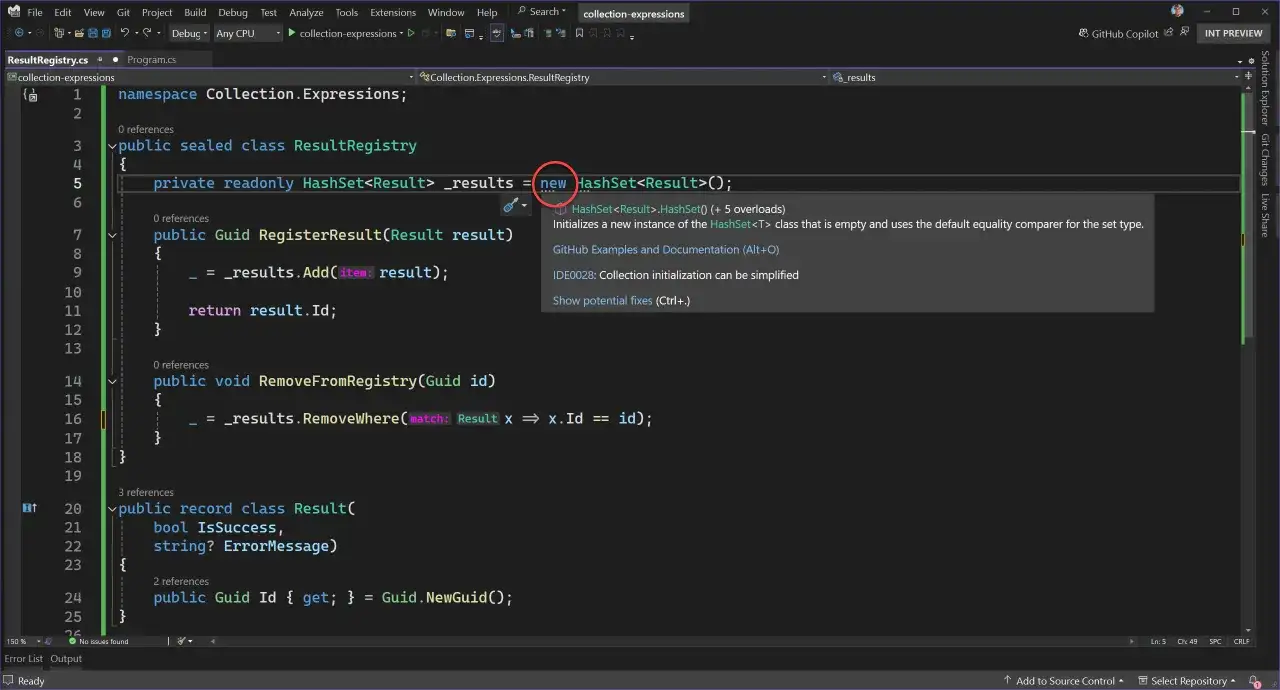Click the screwdriver quick actions icon

coord(511,206)
